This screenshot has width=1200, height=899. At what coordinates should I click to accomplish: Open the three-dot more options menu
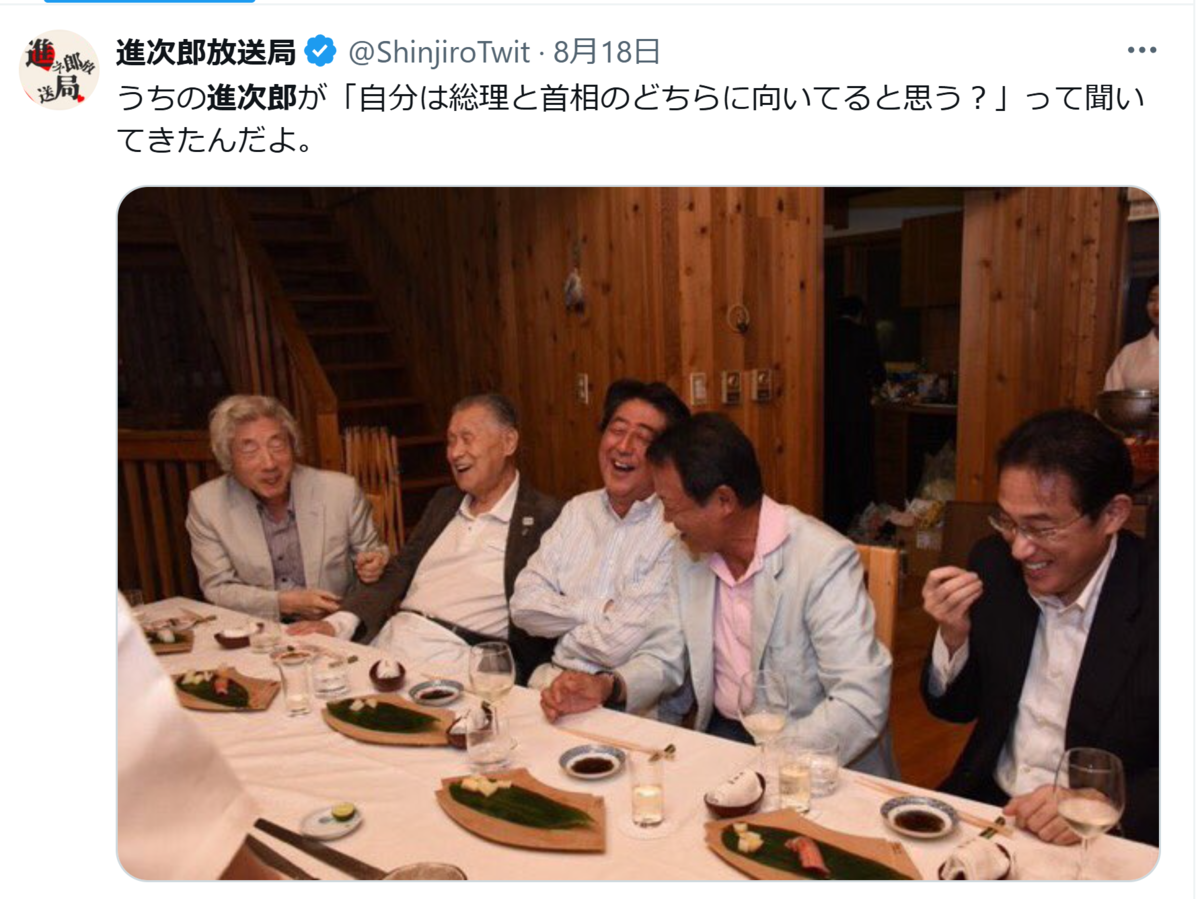click(x=1141, y=50)
